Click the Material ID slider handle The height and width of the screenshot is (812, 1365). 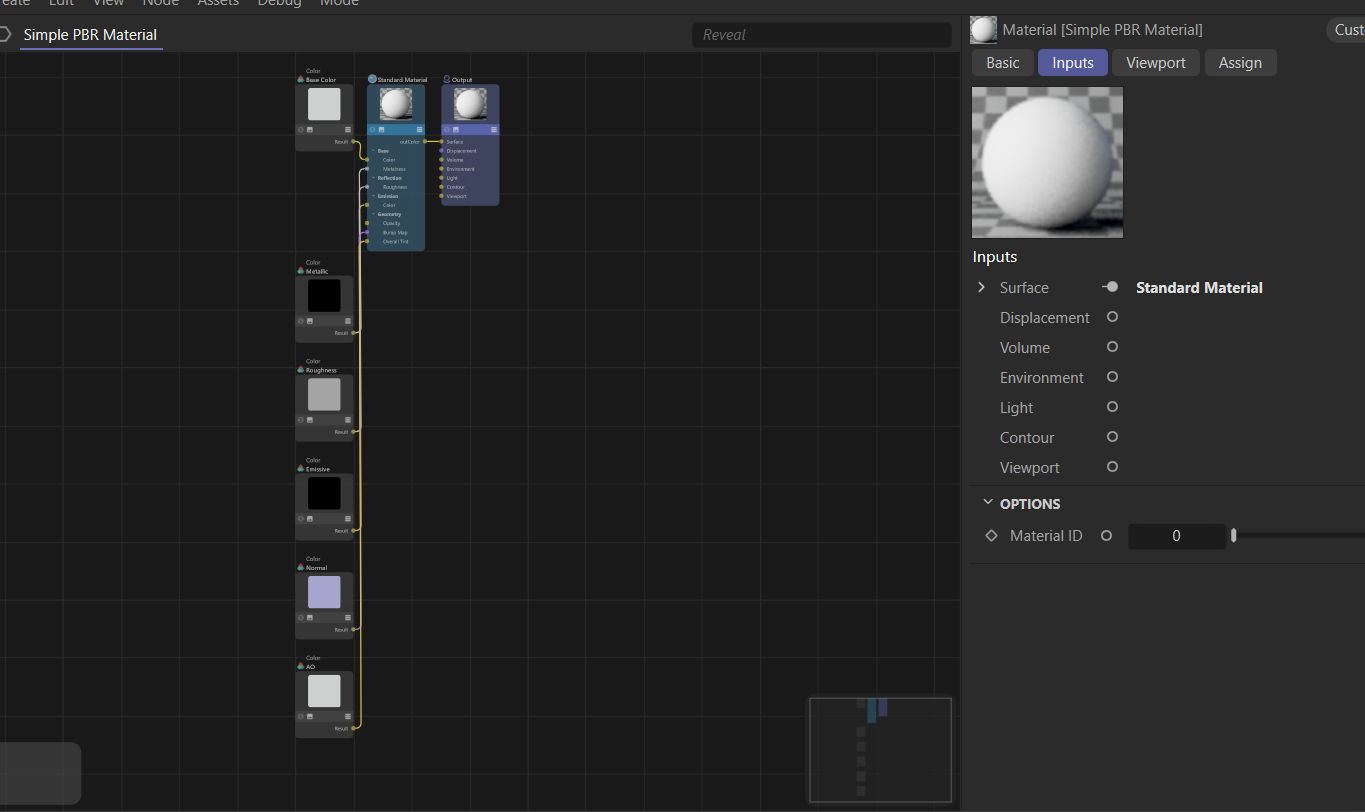point(1233,536)
